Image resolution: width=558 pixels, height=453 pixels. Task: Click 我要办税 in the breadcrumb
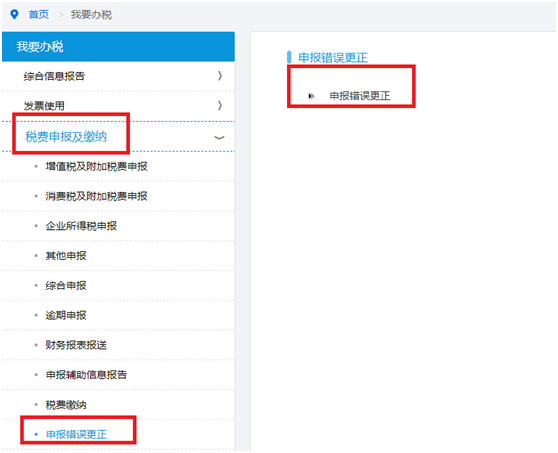[91, 15]
